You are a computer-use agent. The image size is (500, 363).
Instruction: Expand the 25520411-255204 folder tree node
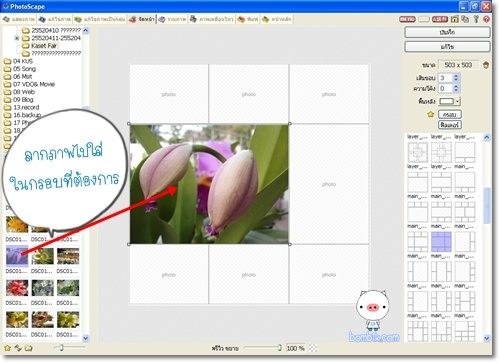17,38
